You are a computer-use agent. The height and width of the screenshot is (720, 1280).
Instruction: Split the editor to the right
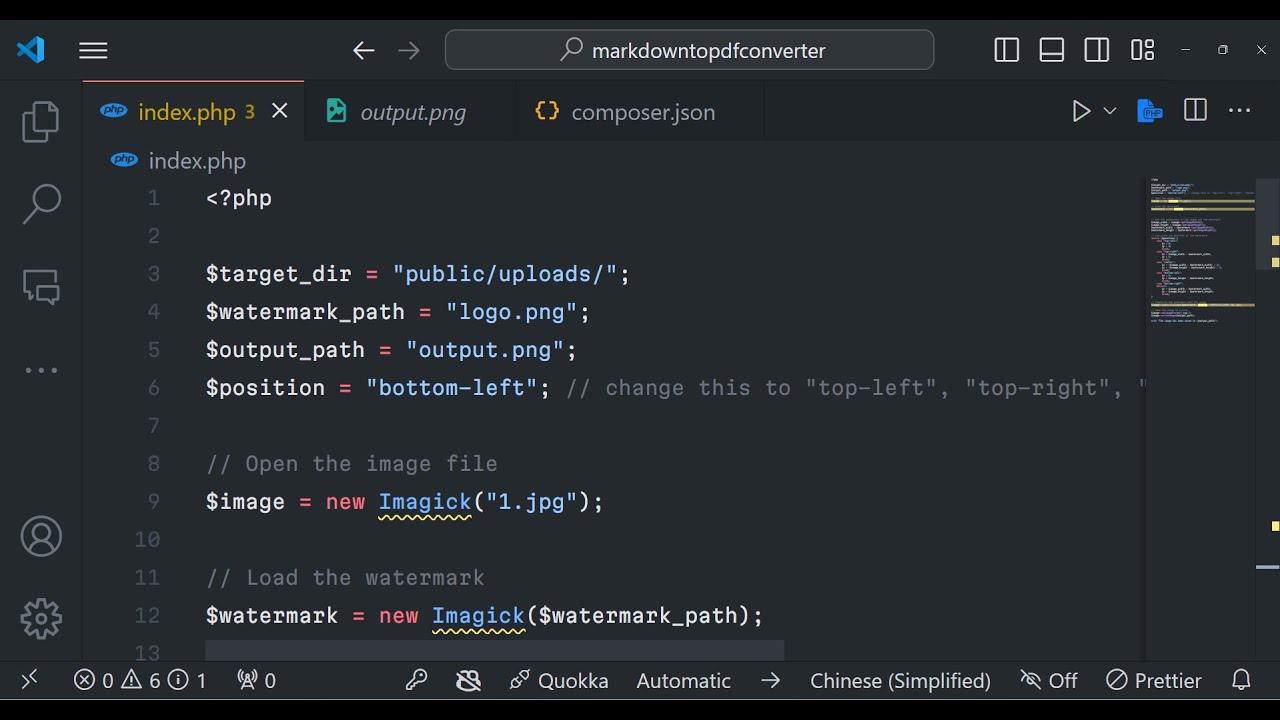coord(1195,111)
